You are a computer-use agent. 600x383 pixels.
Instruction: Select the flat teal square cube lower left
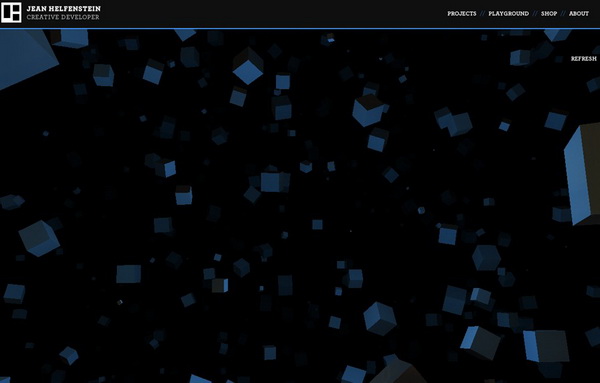129,274
